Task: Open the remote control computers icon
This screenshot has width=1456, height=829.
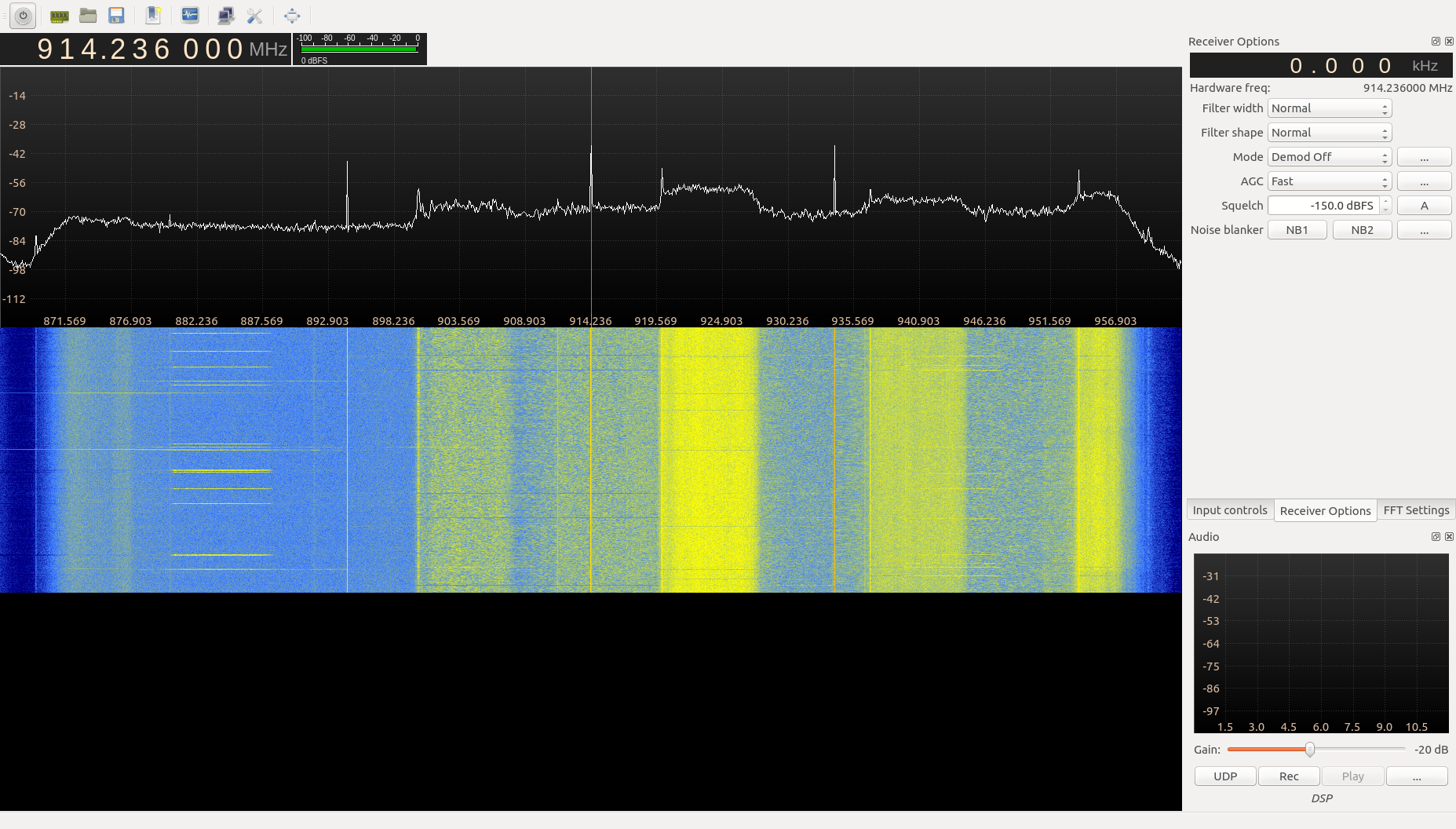Action: pos(226,16)
